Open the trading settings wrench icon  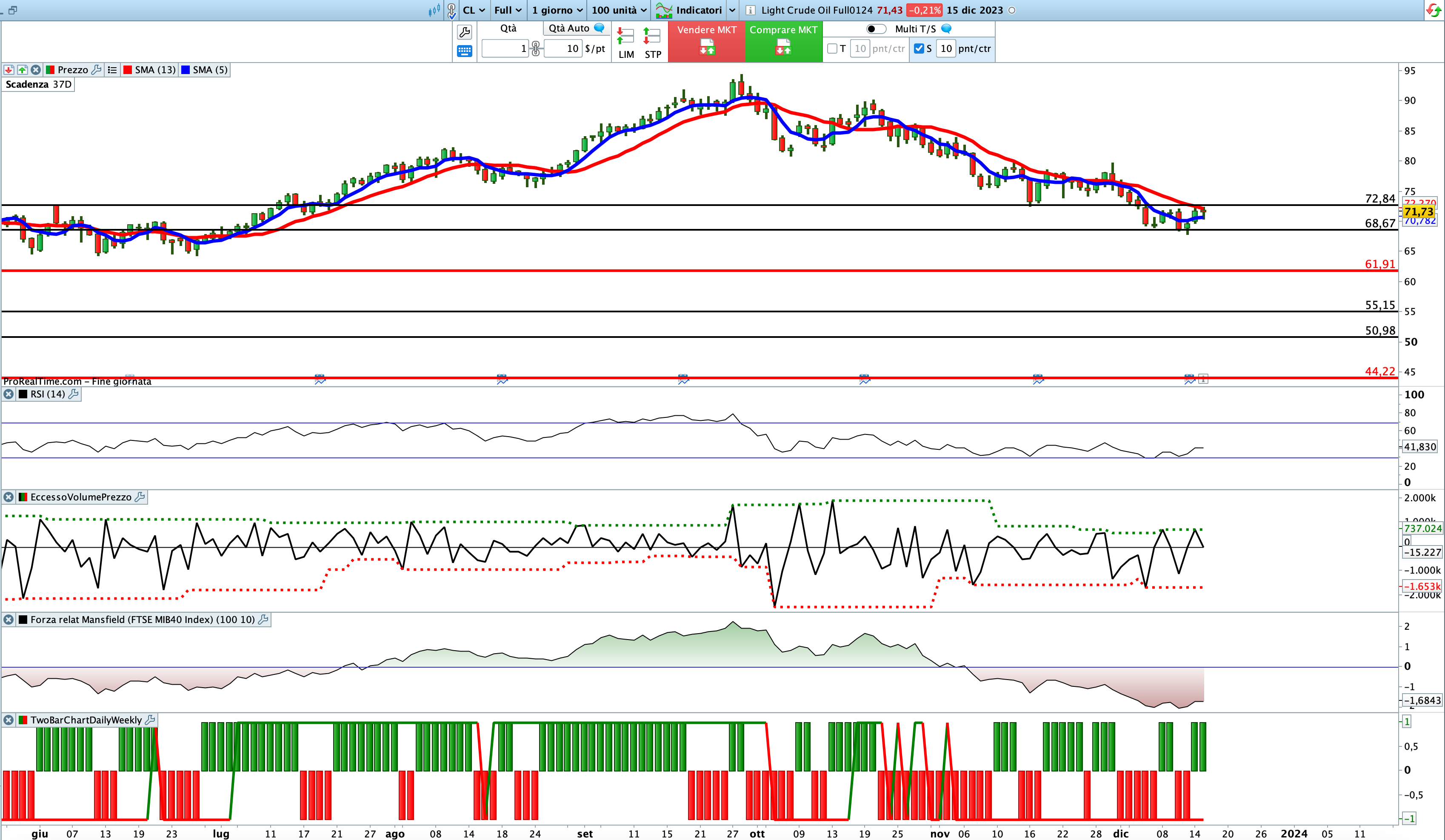pyautogui.click(x=465, y=31)
